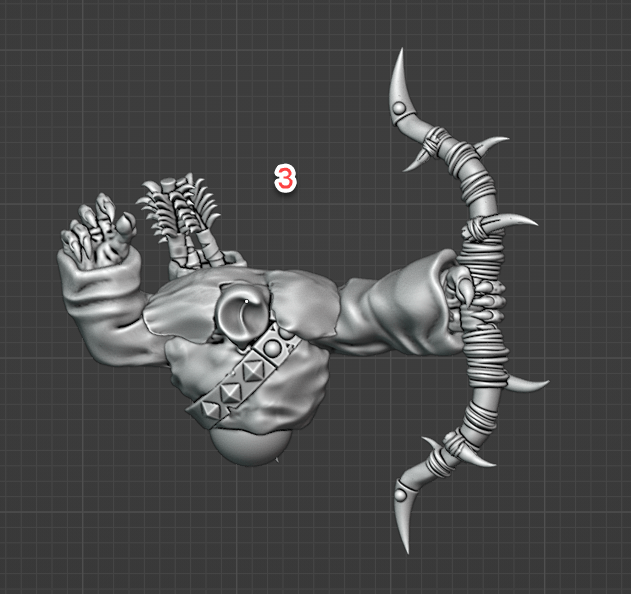Click the spike just above the bow grip
Viewport: 631px width, 594px height.
(x=518, y=221)
